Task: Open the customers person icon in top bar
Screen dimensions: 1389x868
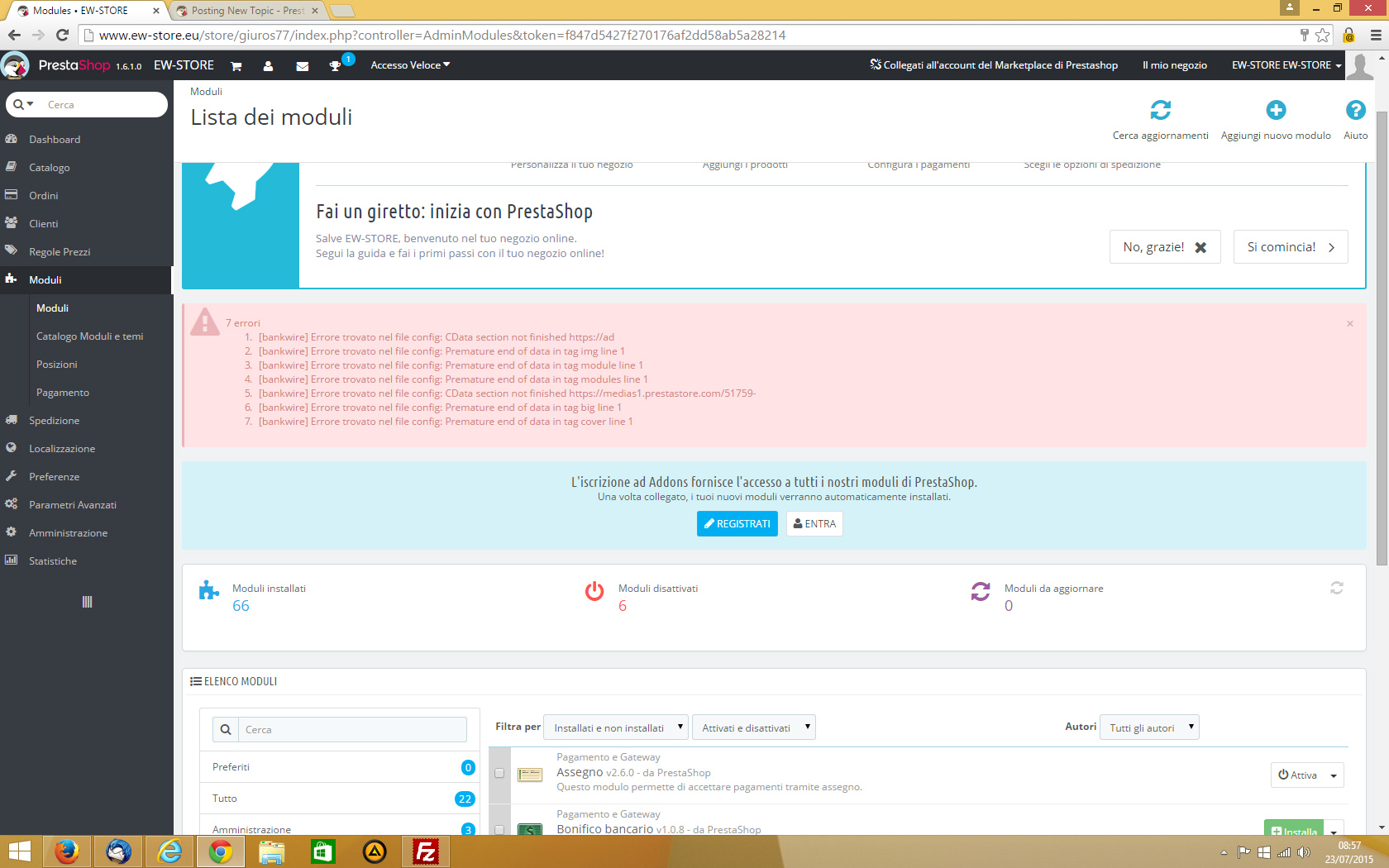Action: coord(268,66)
